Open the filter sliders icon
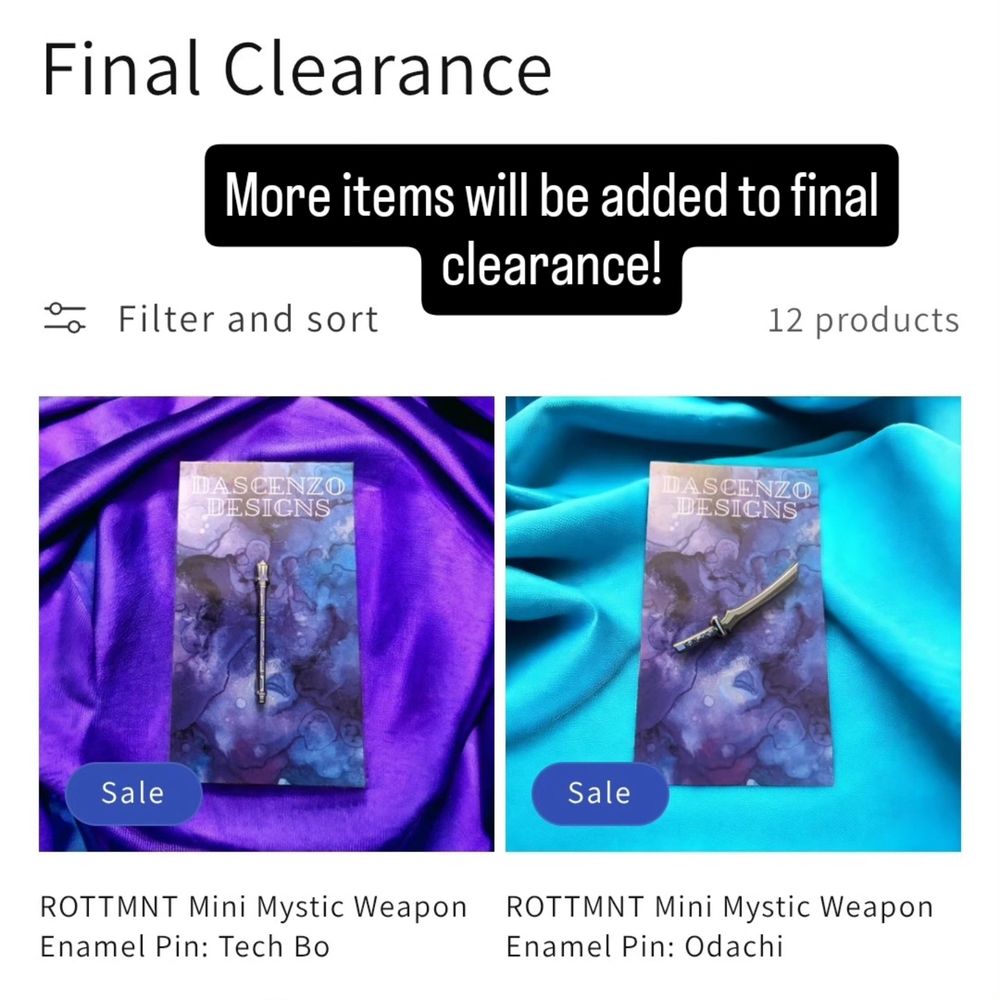The height and width of the screenshot is (1000, 1000). point(64,318)
